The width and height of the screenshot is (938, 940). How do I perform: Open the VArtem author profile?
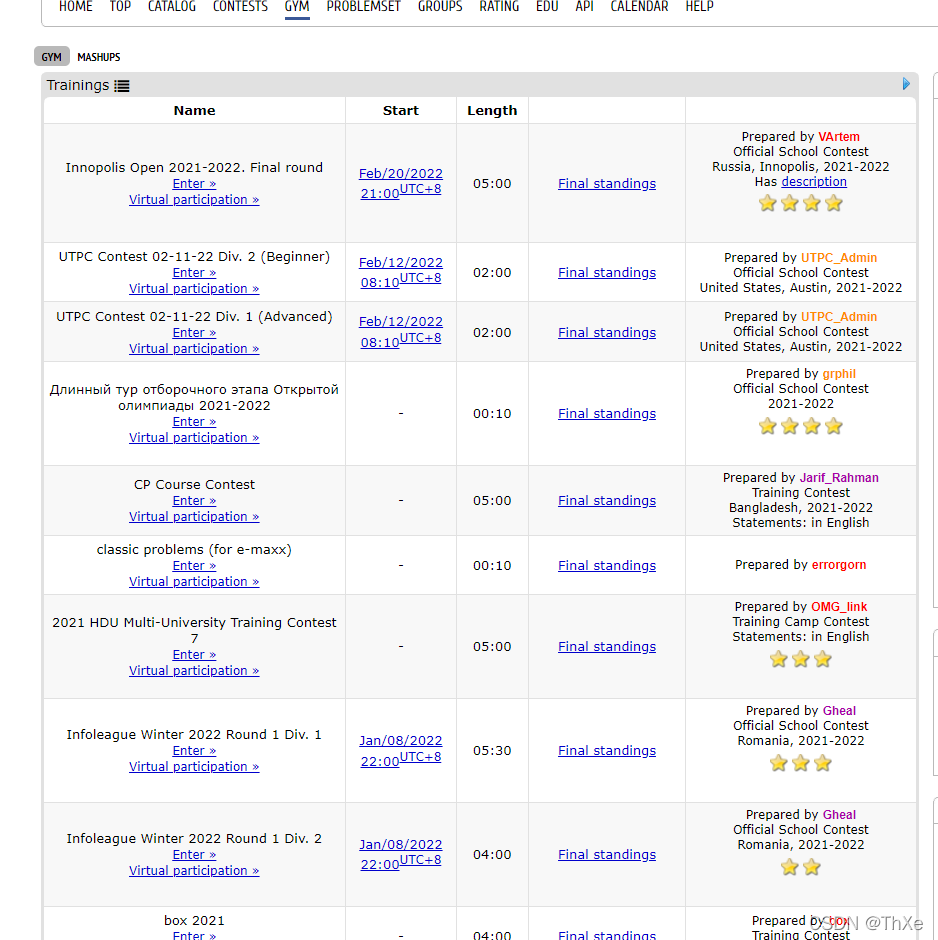pyautogui.click(x=839, y=137)
